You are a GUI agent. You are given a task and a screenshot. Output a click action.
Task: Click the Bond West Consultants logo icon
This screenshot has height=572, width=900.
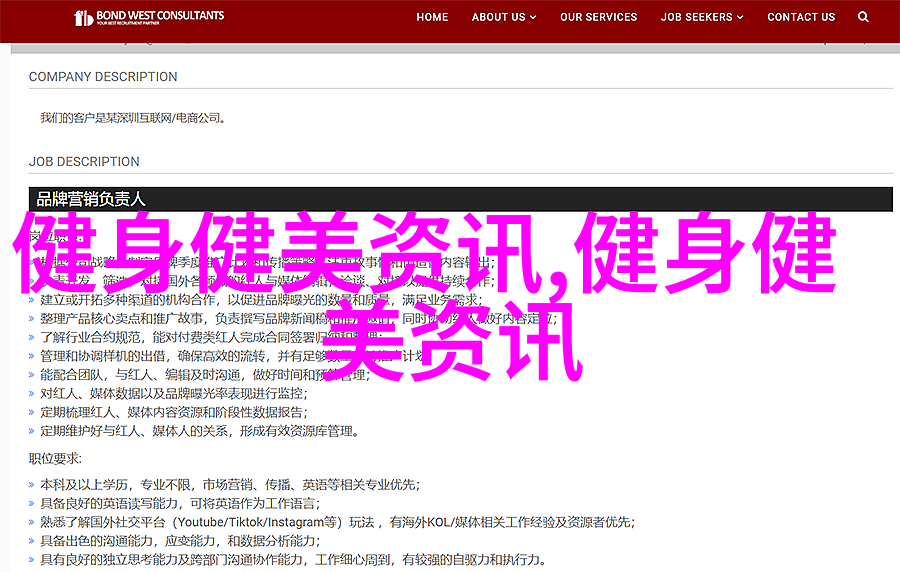click(84, 17)
